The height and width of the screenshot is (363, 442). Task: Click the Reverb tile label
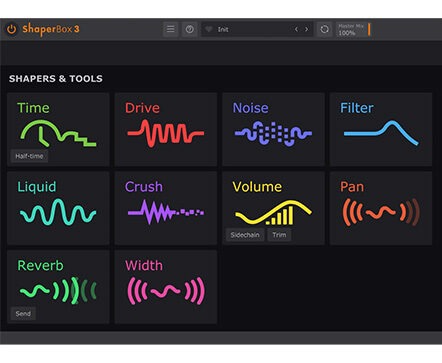pyautogui.click(x=40, y=266)
